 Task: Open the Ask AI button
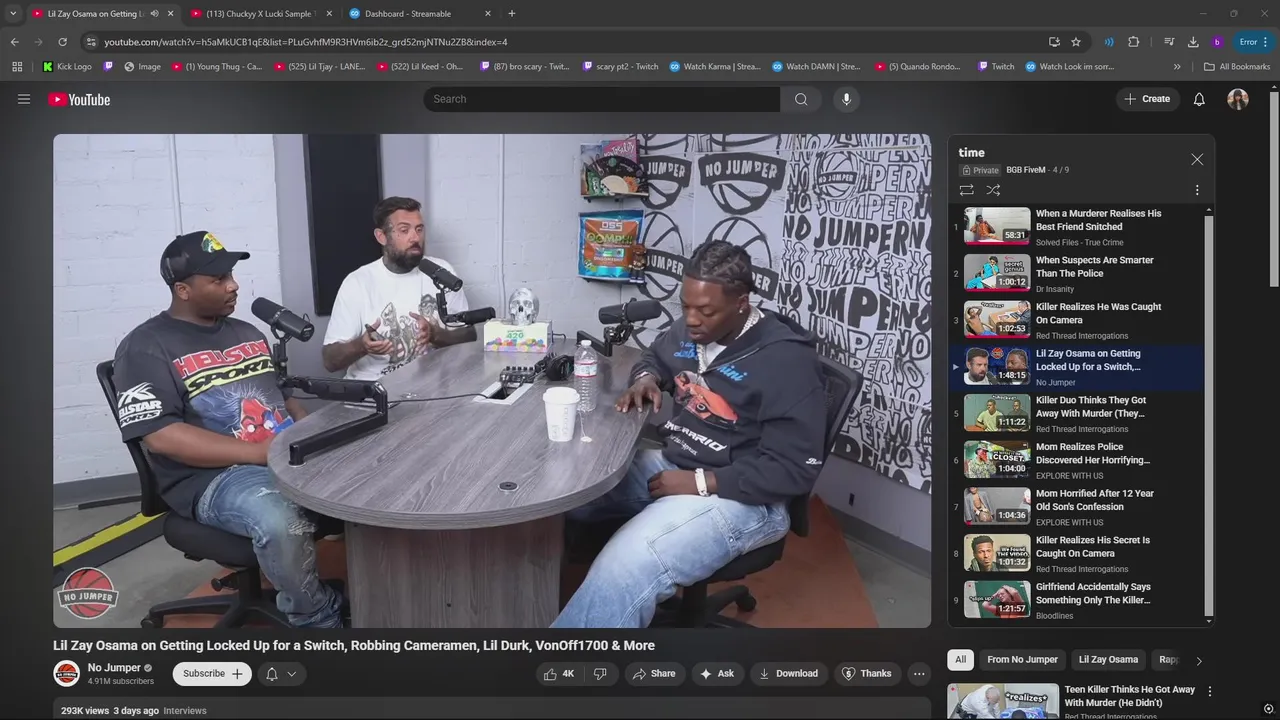point(717,674)
